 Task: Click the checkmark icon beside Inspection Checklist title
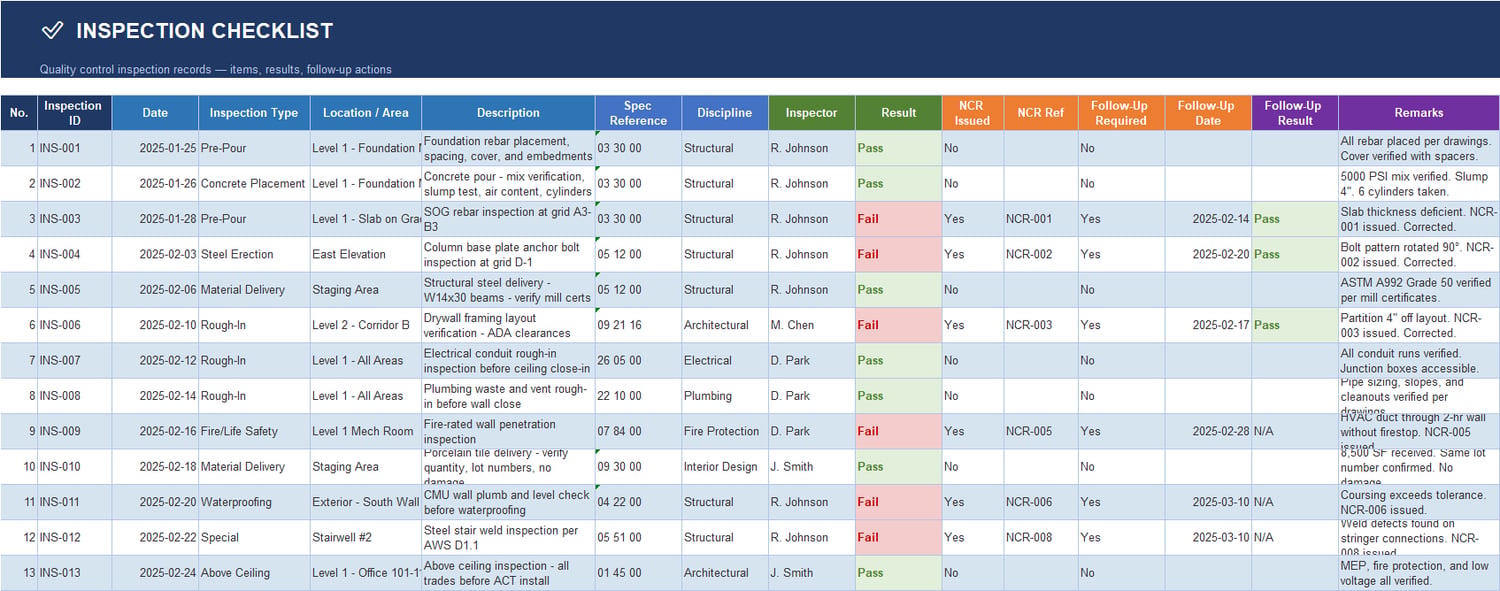(52, 31)
